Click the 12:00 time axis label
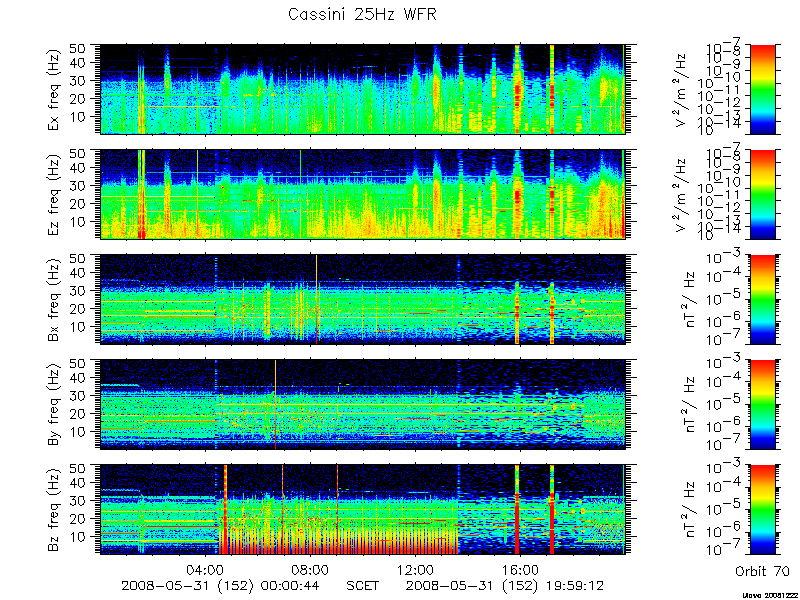The width and height of the screenshot is (800, 600). [415, 569]
